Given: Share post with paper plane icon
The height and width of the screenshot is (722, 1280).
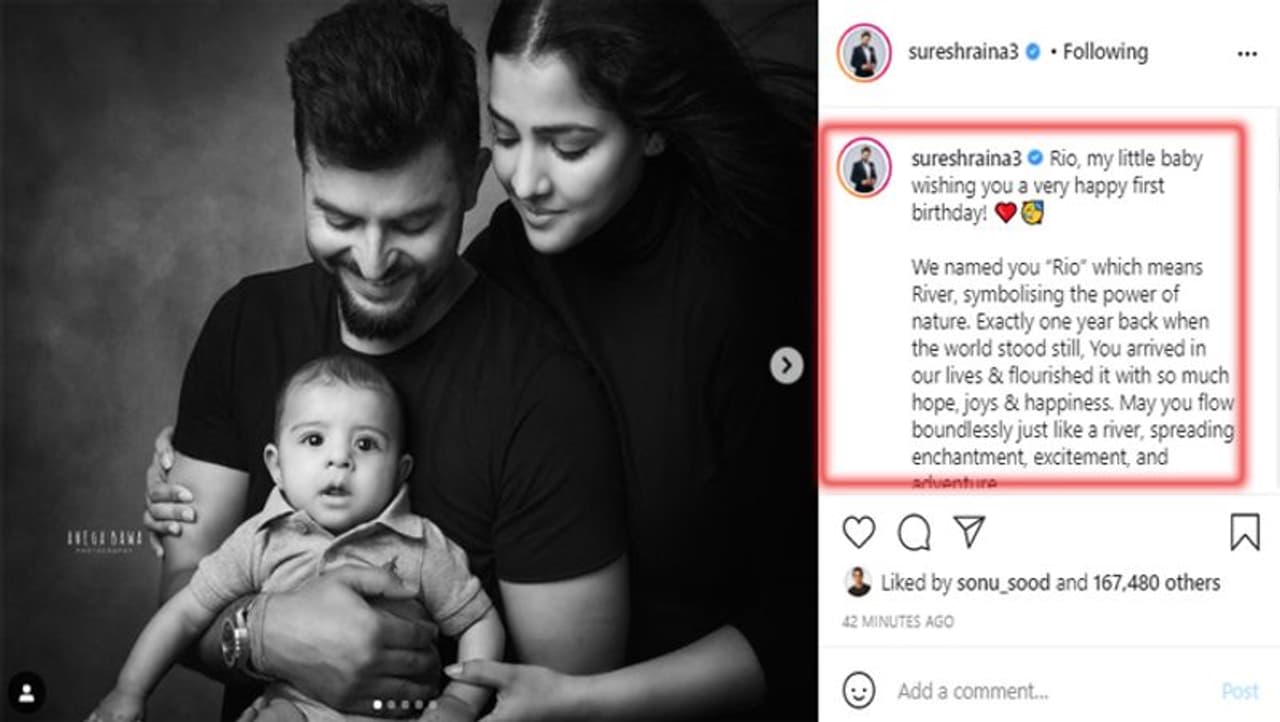Looking at the screenshot, I should click(969, 531).
